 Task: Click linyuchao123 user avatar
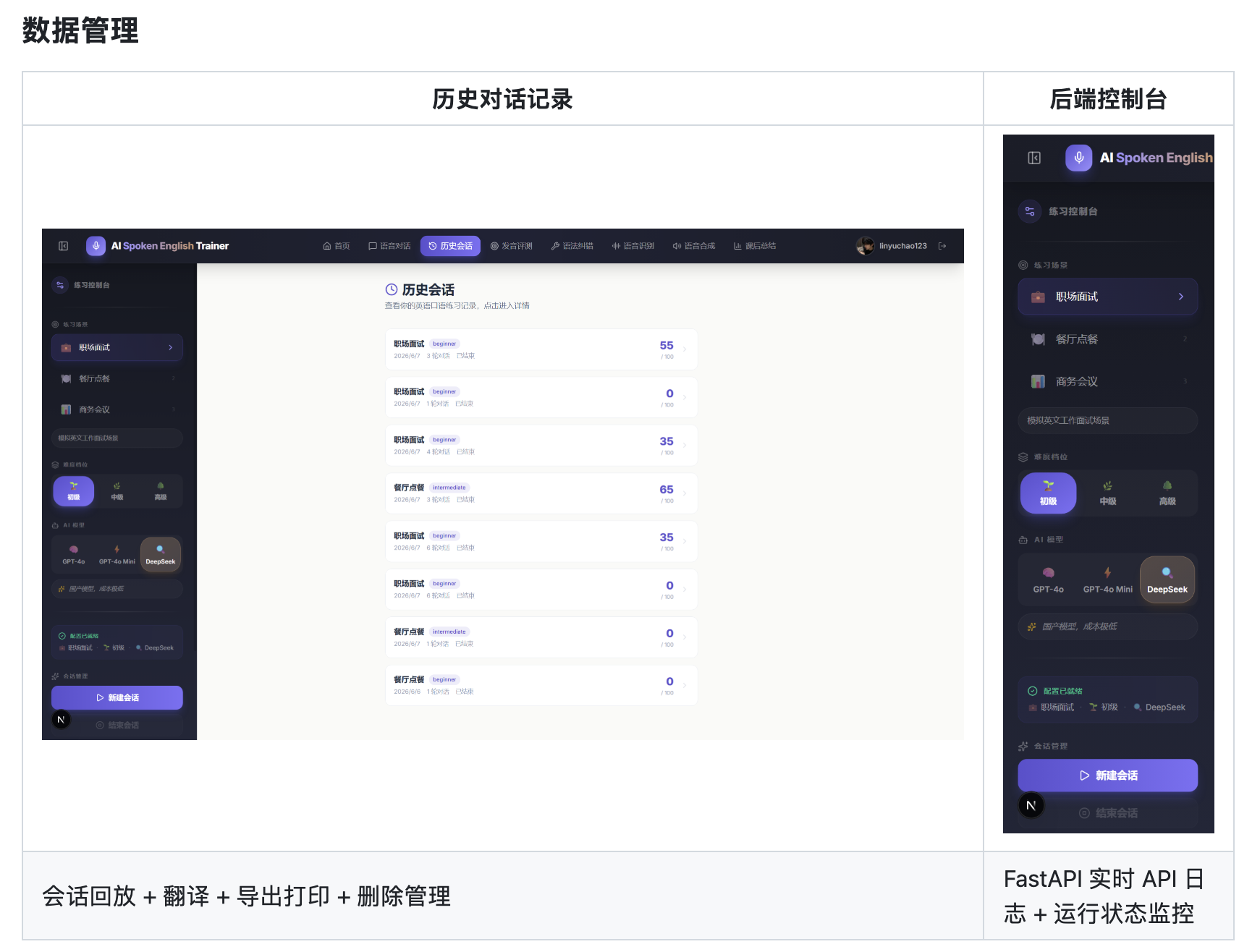click(865, 246)
